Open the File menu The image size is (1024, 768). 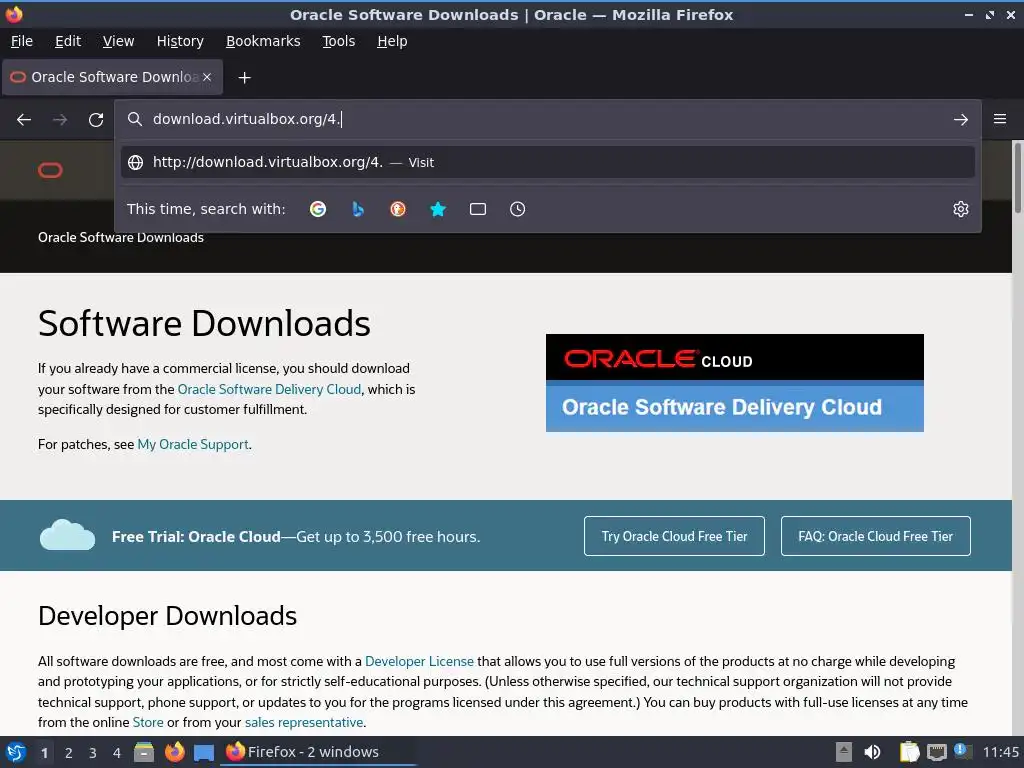coord(22,41)
